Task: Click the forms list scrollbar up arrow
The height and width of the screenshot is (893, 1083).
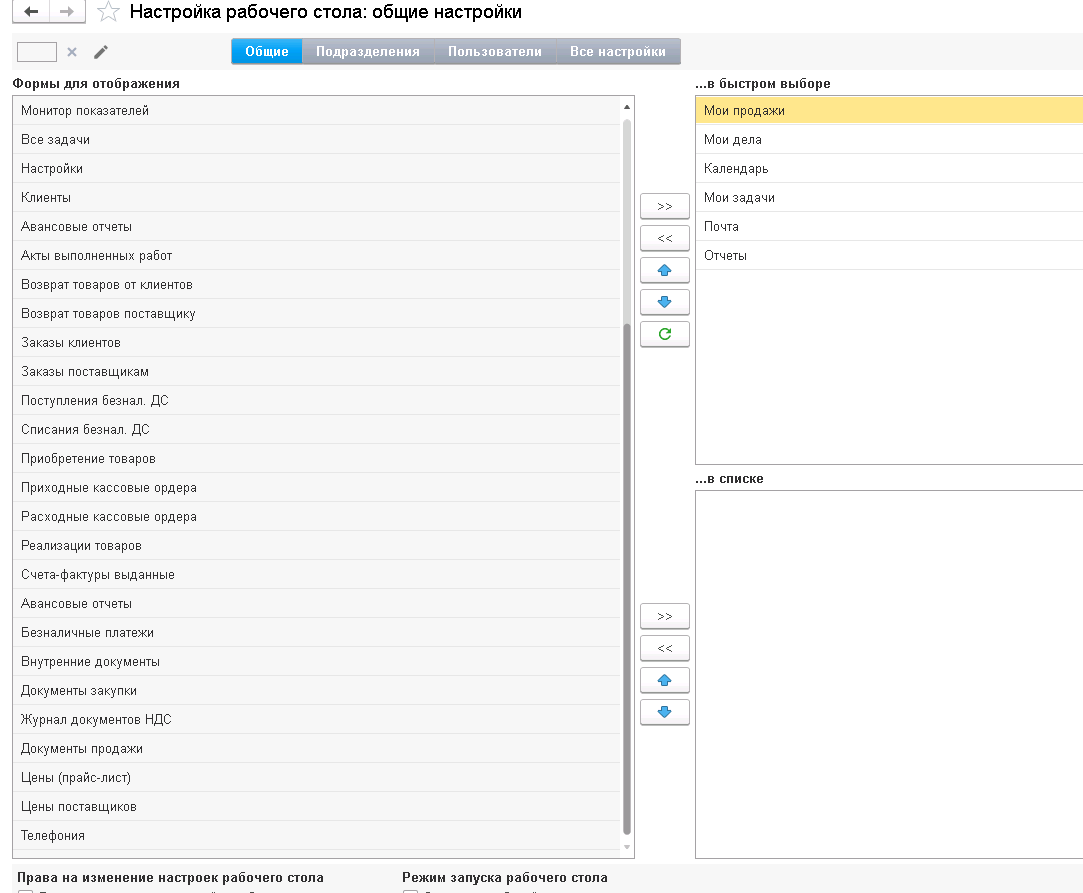Action: pos(627,107)
